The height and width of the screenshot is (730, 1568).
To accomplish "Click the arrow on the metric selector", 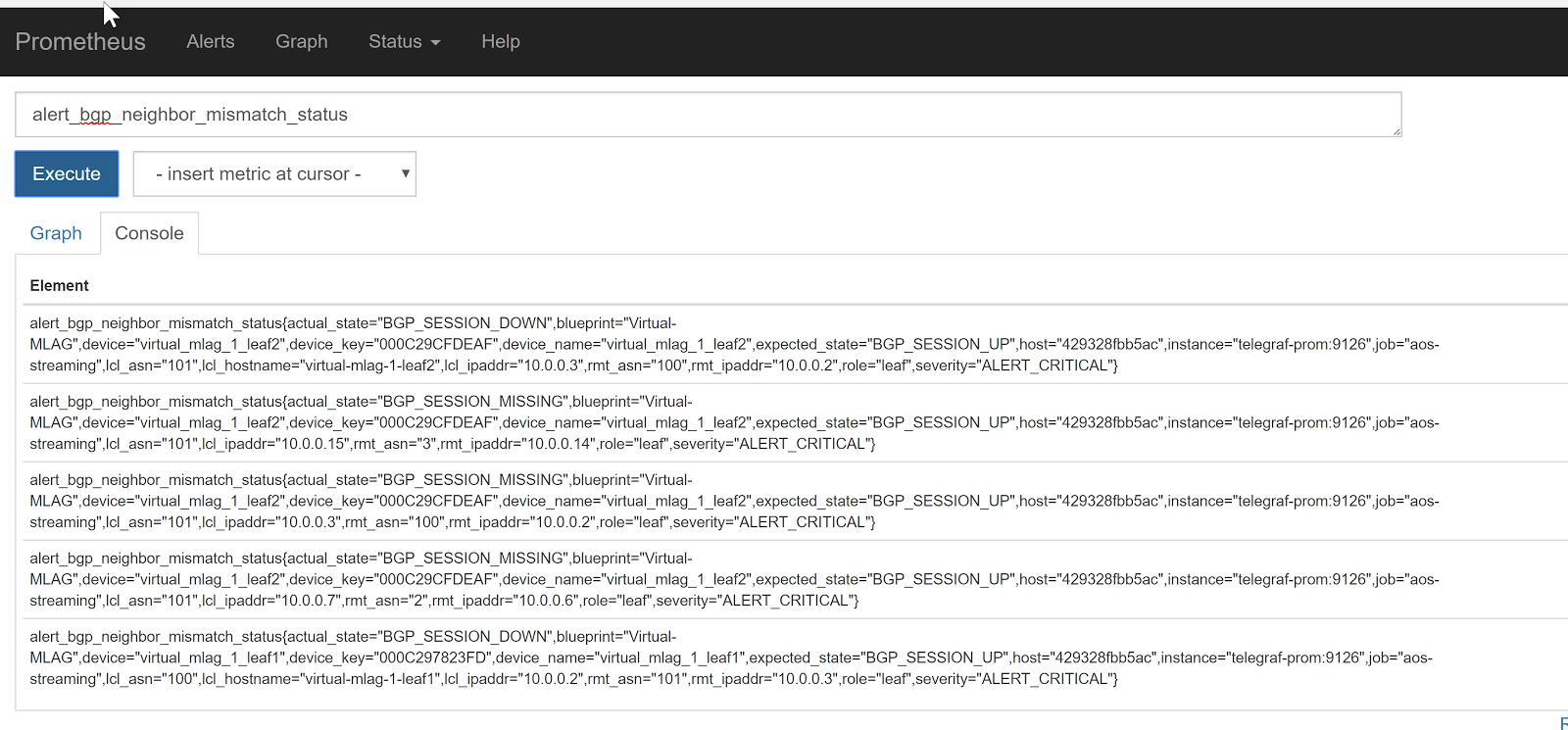I will point(405,173).
